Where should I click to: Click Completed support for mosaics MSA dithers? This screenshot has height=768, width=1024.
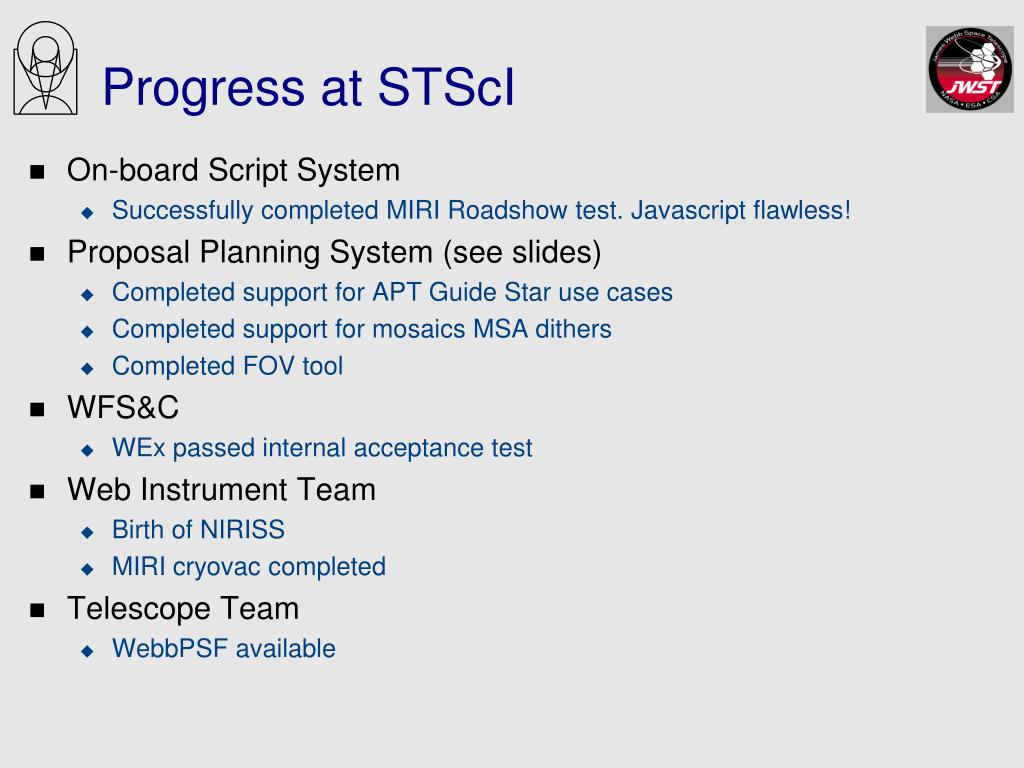tap(362, 329)
